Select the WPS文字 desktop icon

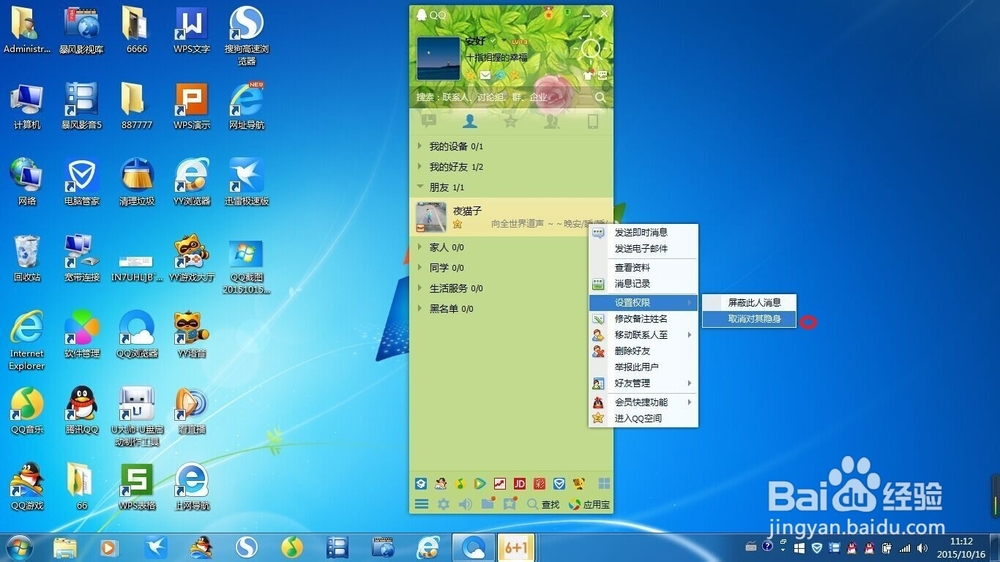point(191,30)
